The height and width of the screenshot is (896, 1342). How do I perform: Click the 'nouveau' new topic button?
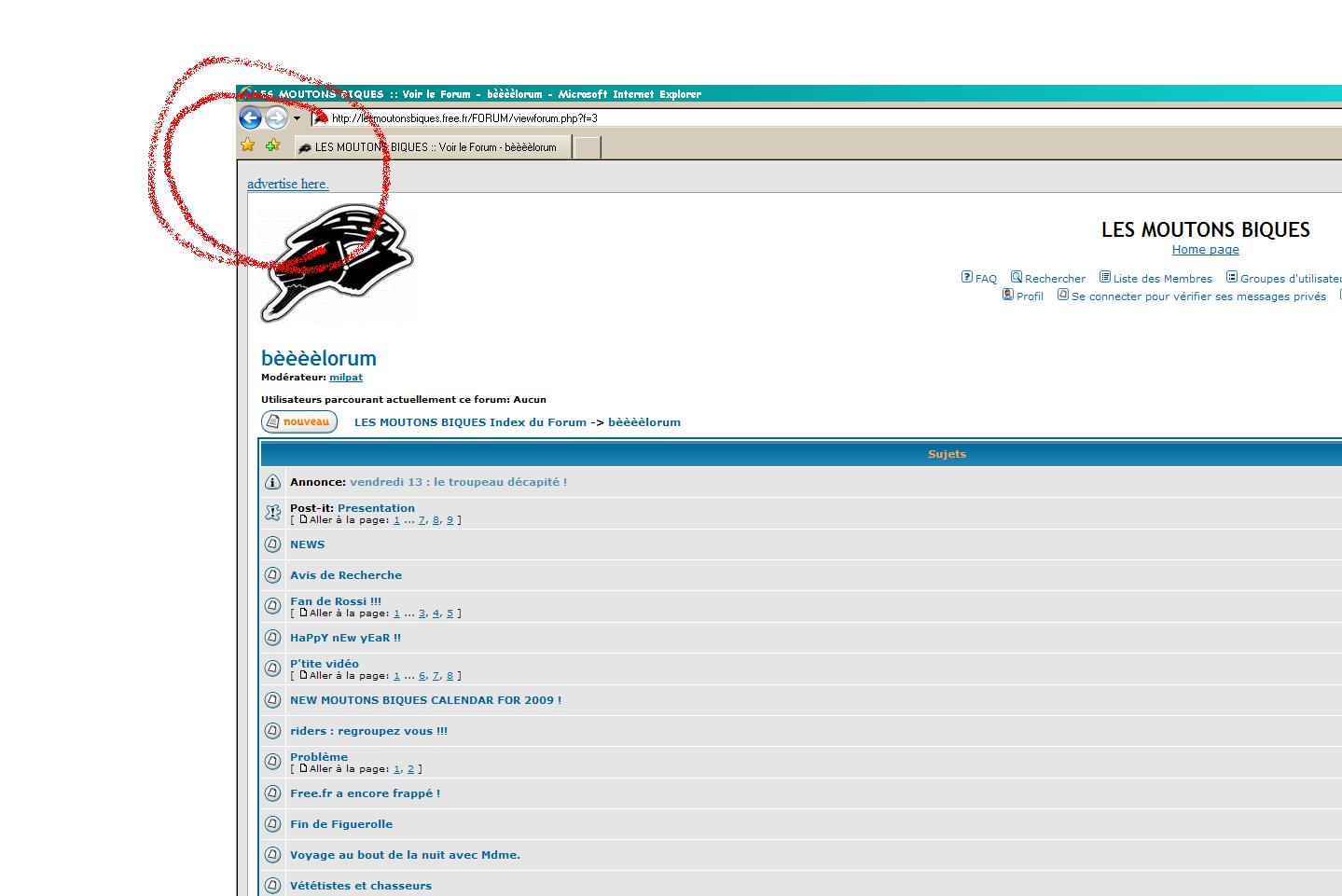299,422
